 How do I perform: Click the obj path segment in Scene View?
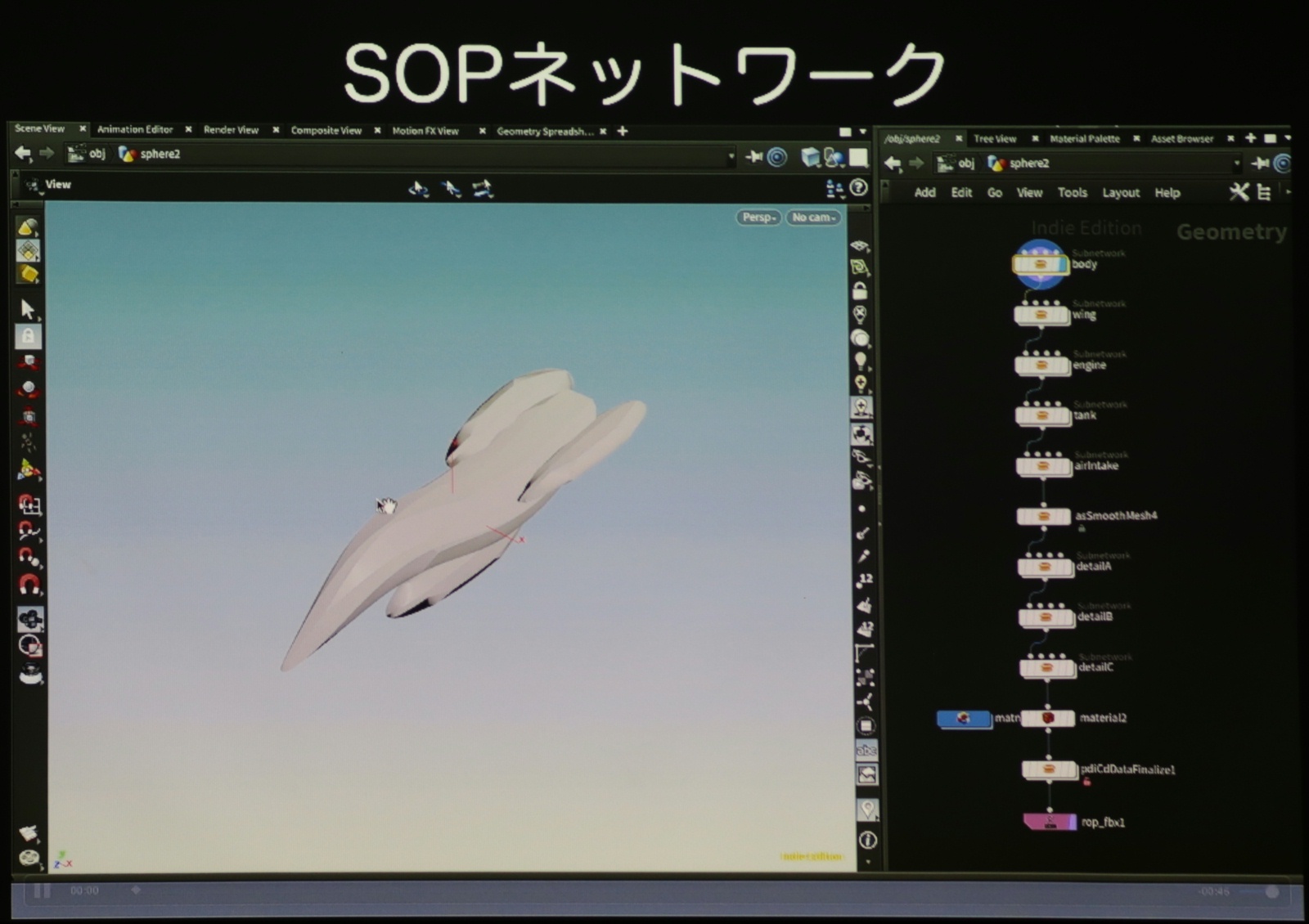coord(88,153)
